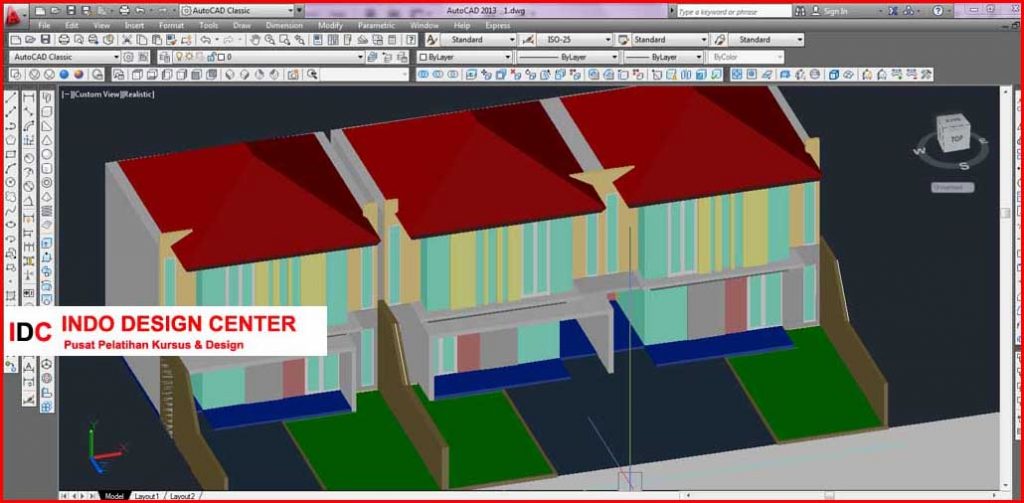The height and width of the screenshot is (503, 1024).
Task: Select the Cone tool in Modeling toolbar
Action: coord(47,140)
